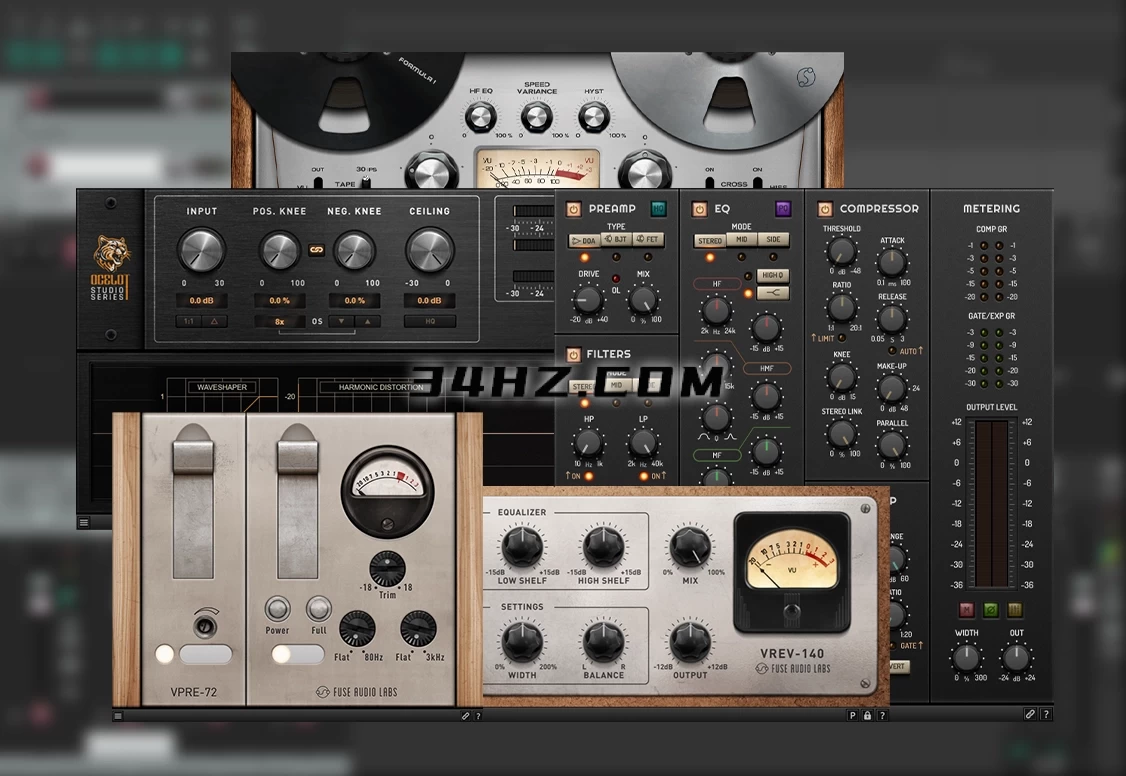The width and height of the screenshot is (1126, 776).
Task: Click the down arrow next to OS
Action: pyautogui.click(x=341, y=322)
